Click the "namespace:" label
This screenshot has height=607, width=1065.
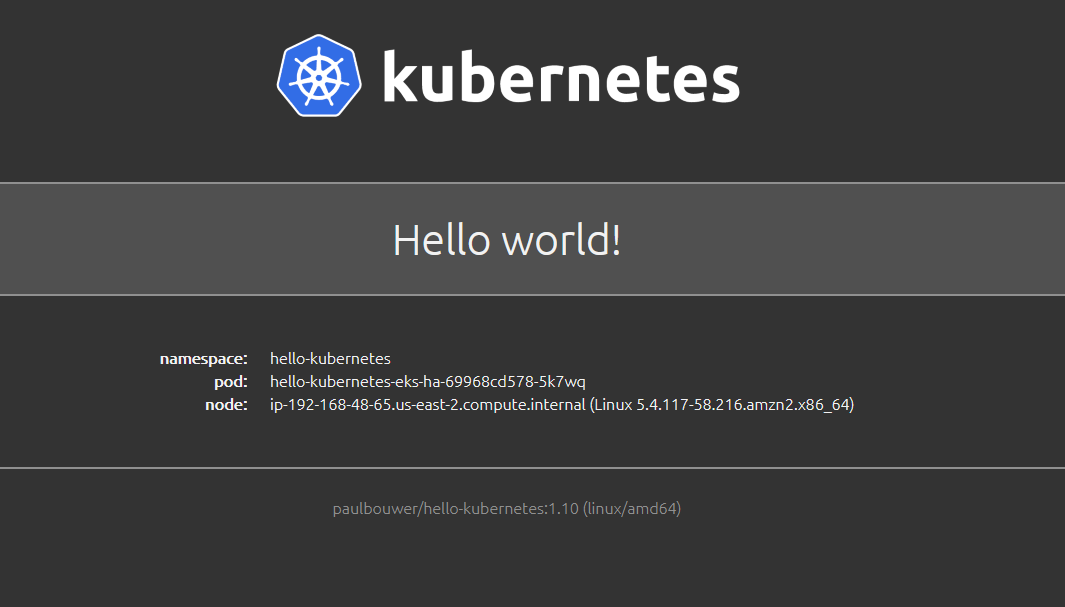tap(204, 358)
